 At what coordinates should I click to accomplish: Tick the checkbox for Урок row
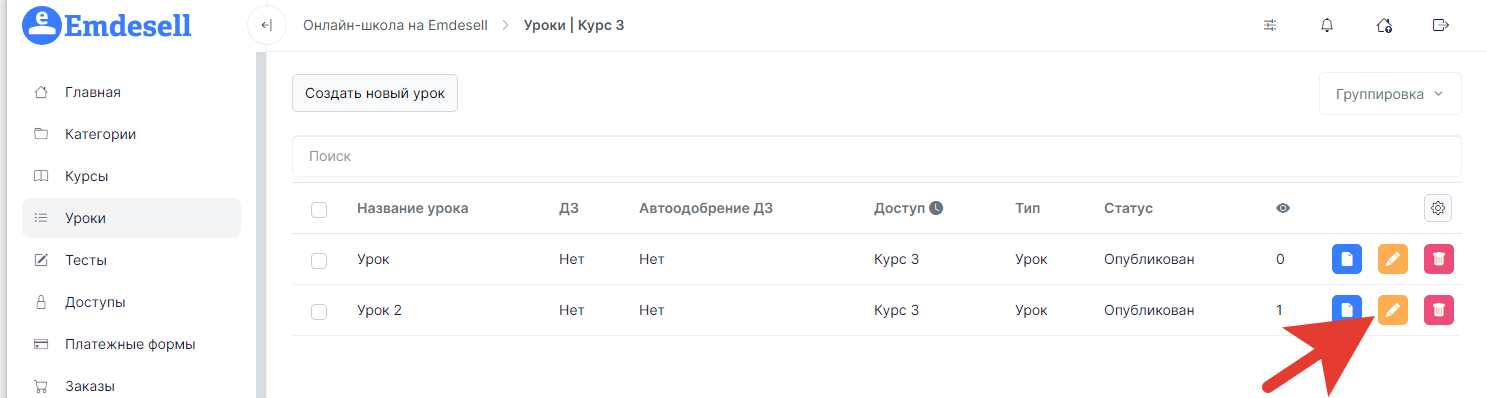319,260
